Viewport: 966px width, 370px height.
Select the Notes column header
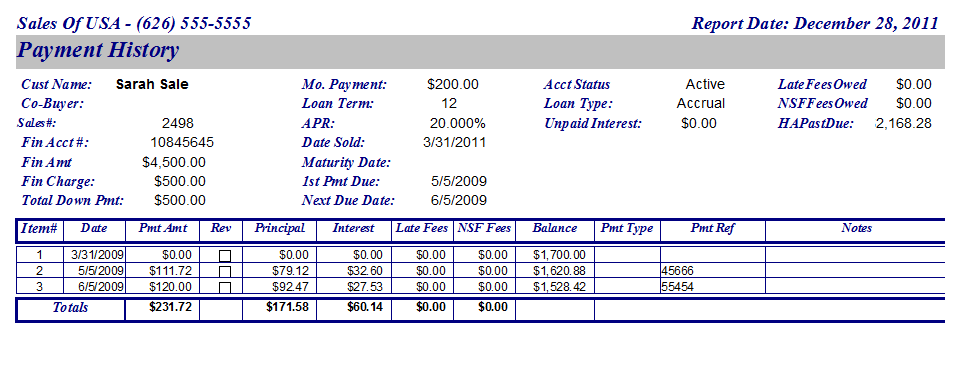click(x=856, y=228)
